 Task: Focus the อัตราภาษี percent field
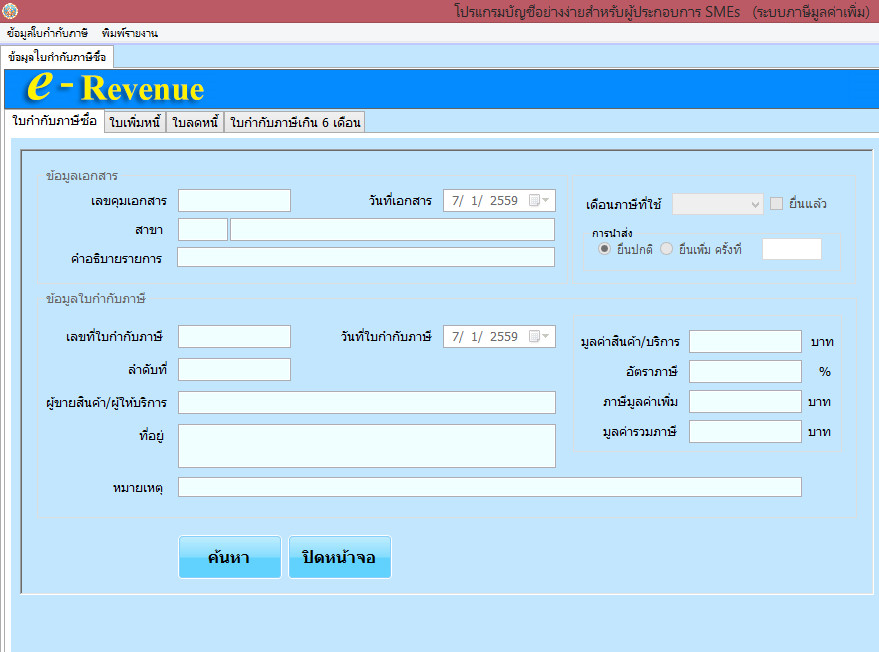tap(745, 371)
